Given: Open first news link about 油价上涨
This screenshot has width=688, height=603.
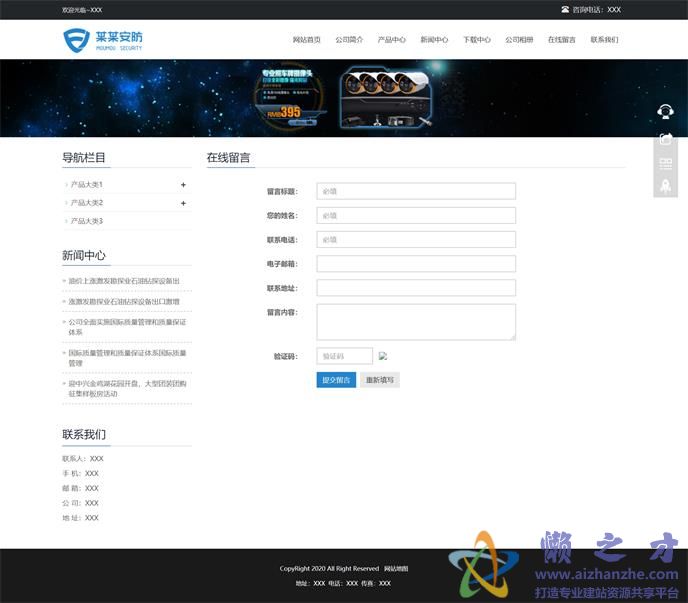Looking at the screenshot, I should (124, 281).
